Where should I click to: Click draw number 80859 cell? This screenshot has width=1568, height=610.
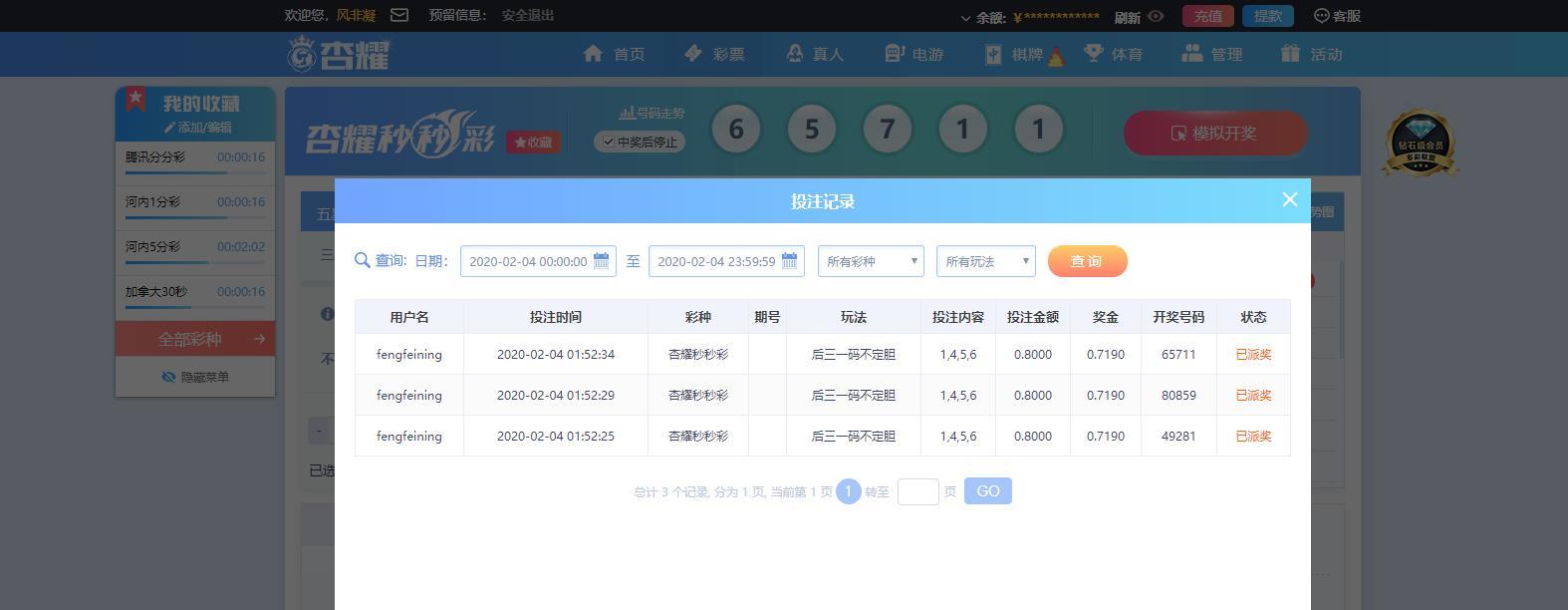pyautogui.click(x=1178, y=395)
